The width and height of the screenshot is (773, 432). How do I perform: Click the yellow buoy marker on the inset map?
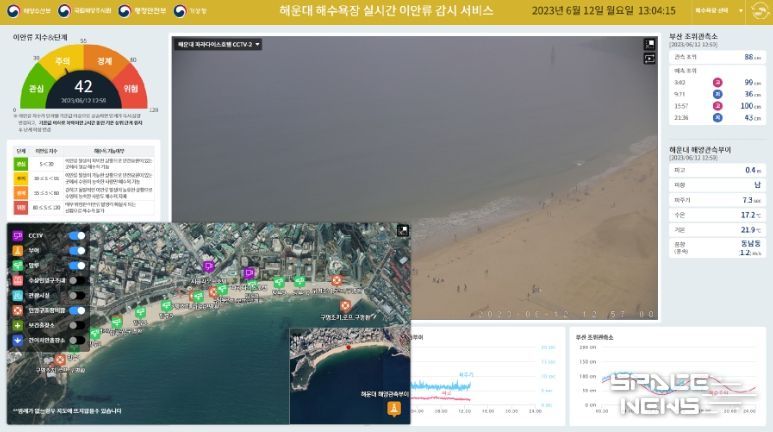(x=392, y=408)
